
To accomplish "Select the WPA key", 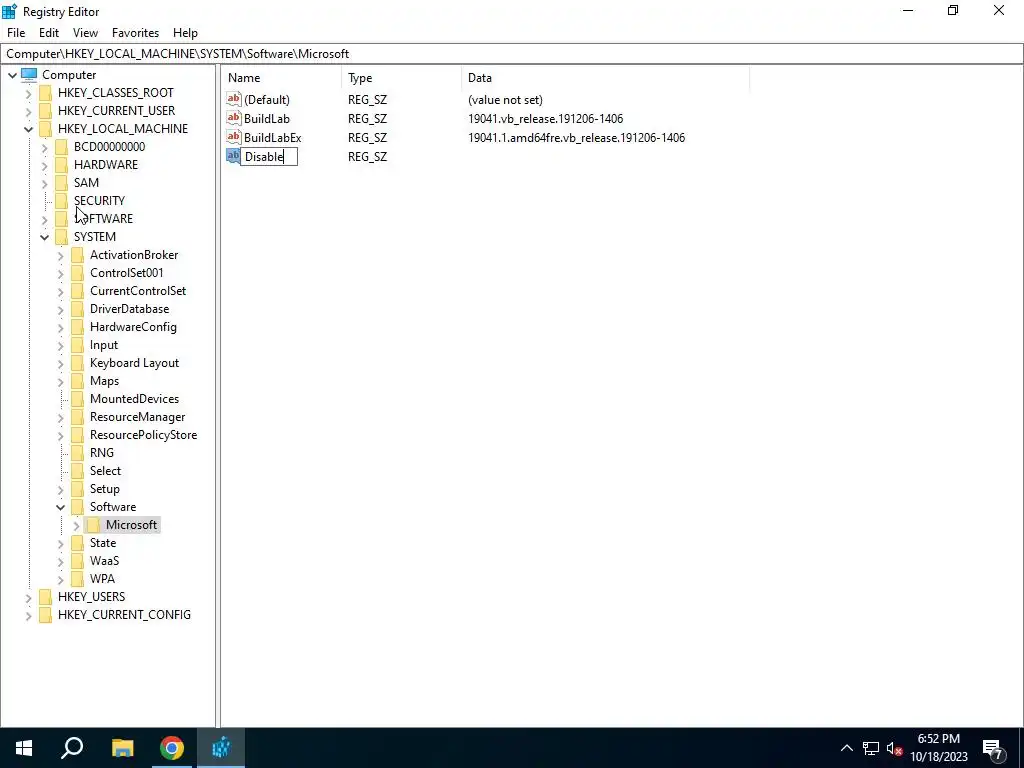I will (102, 579).
